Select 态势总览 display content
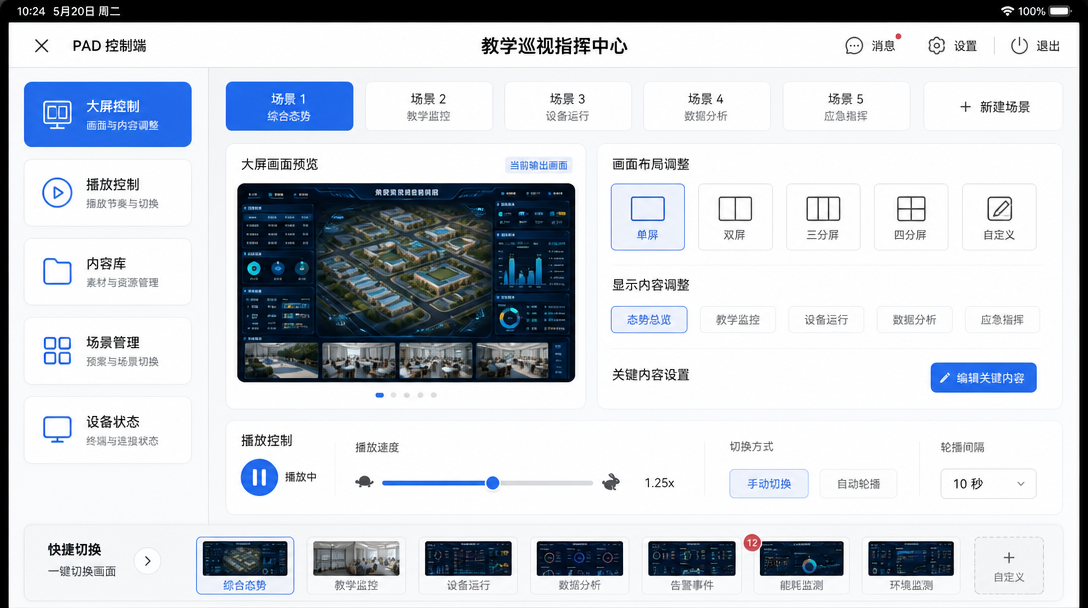1088x608 pixels. 649,319
